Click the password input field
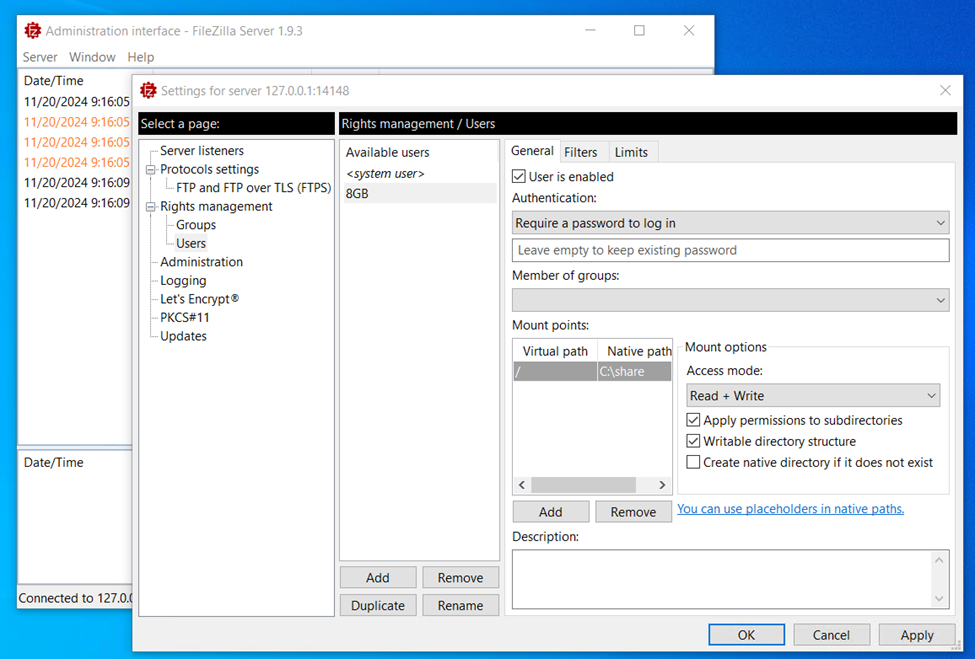Image resolution: width=975 pixels, height=659 pixels. (731, 250)
